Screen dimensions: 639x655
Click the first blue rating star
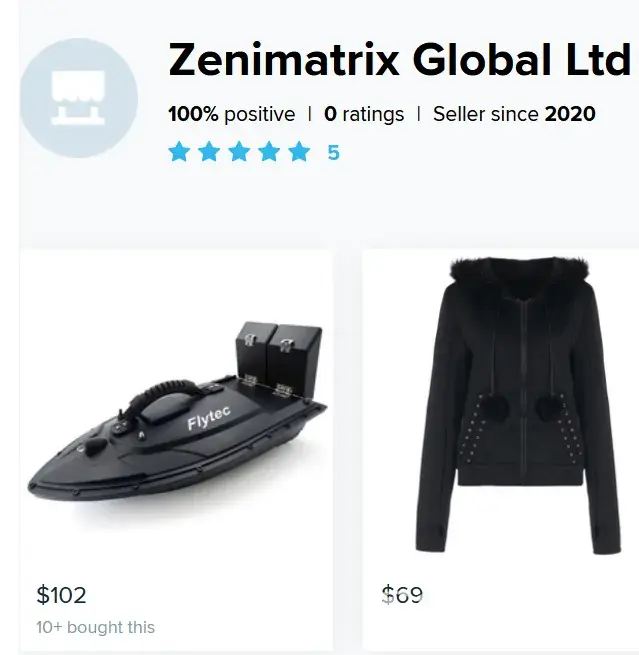pyautogui.click(x=179, y=152)
